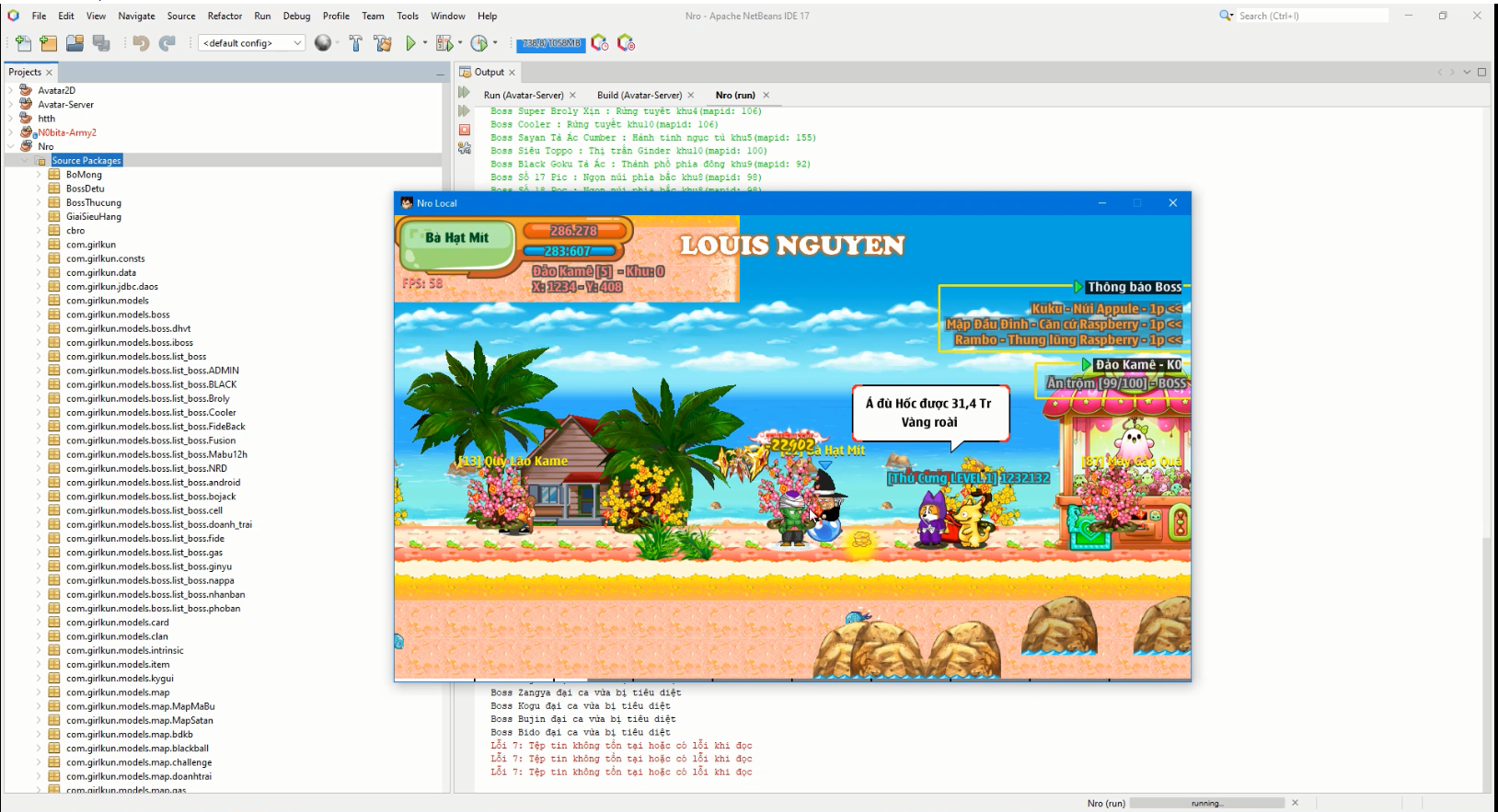Click the New Project toolbar icon

point(49,43)
